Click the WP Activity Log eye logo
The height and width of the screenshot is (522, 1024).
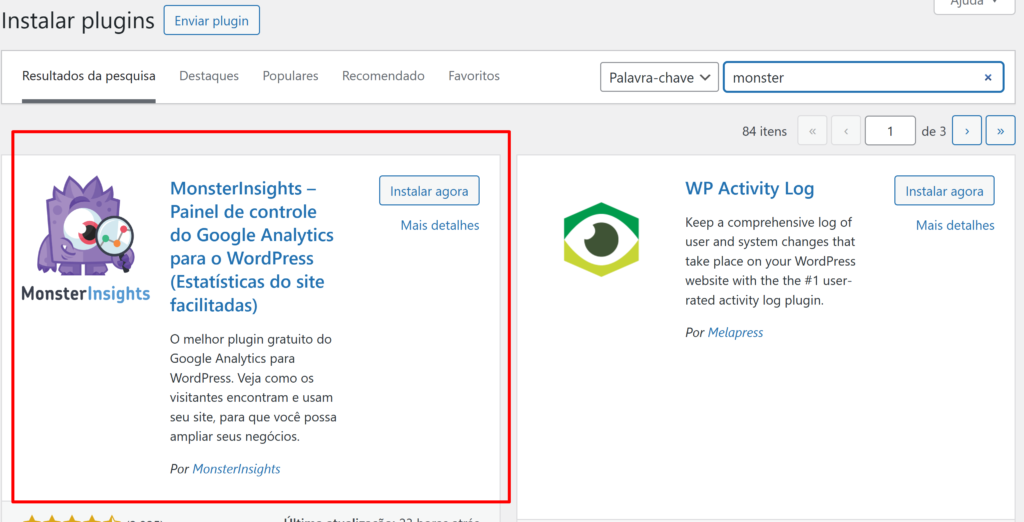pyautogui.click(x=601, y=239)
